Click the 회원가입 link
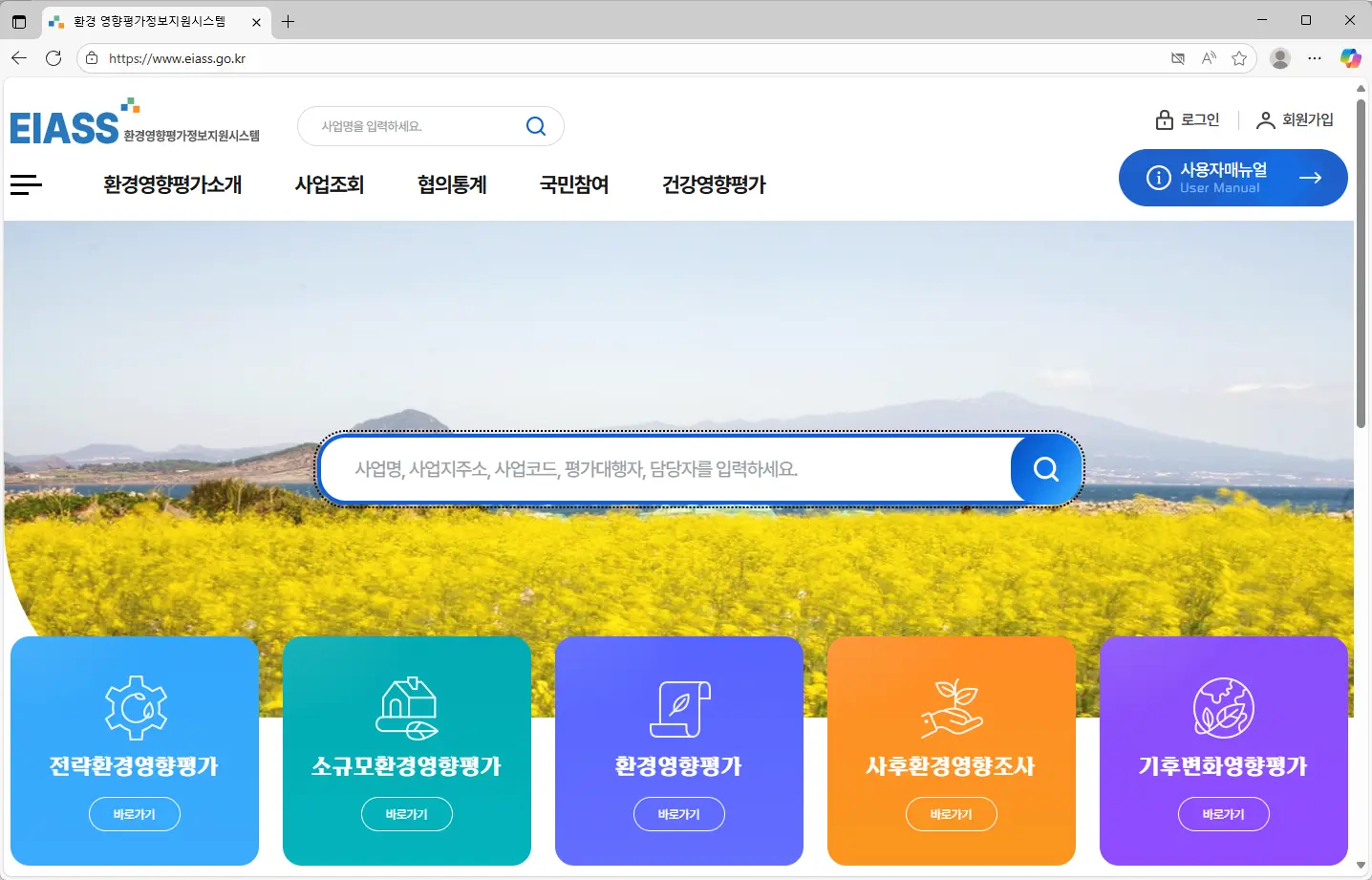Viewport: 1372px width, 880px height. pyautogui.click(x=1295, y=119)
